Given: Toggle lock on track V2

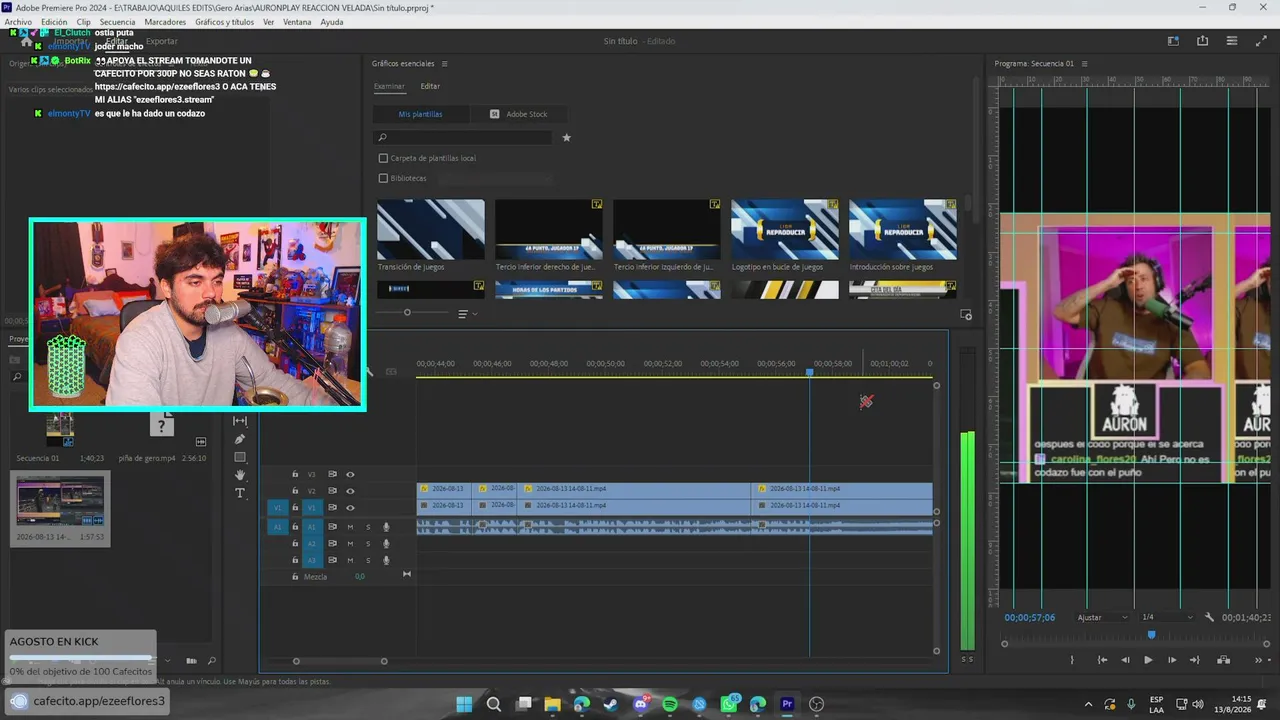Looking at the screenshot, I should click(x=295, y=491).
